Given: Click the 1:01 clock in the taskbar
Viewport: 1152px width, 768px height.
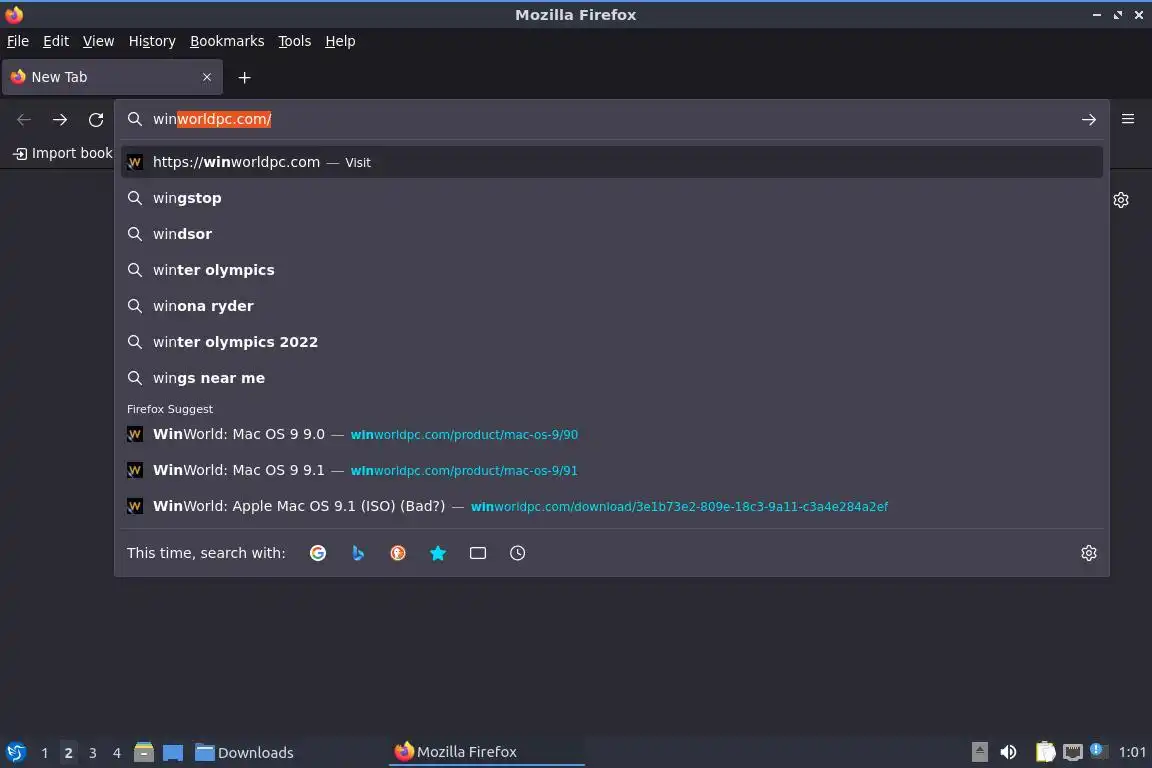Looking at the screenshot, I should point(1131,752).
